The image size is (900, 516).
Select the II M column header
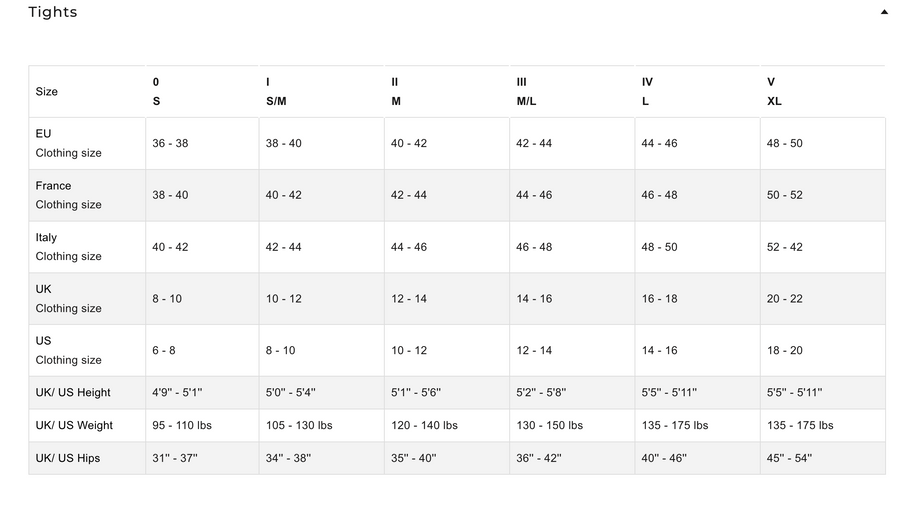pos(396,91)
